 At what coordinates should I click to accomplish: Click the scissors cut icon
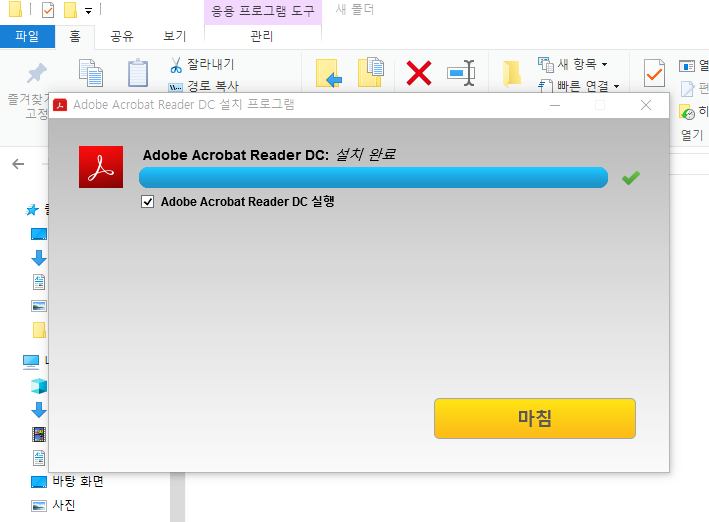[x=176, y=65]
